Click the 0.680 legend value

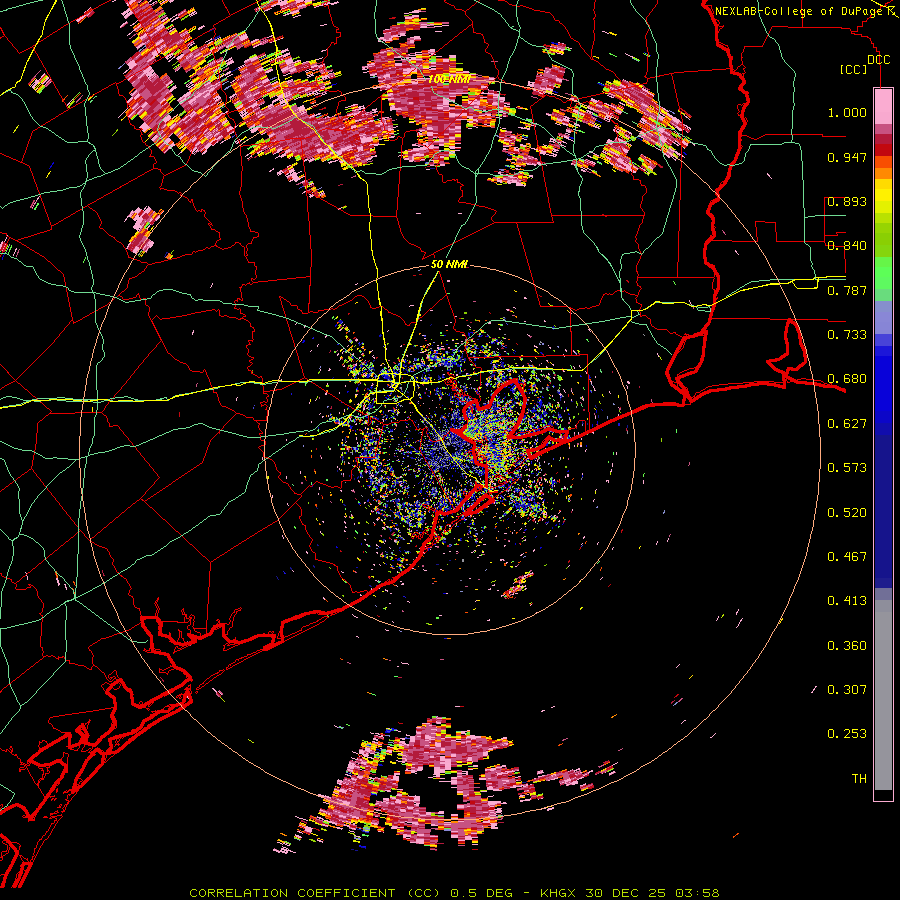pyautogui.click(x=847, y=379)
